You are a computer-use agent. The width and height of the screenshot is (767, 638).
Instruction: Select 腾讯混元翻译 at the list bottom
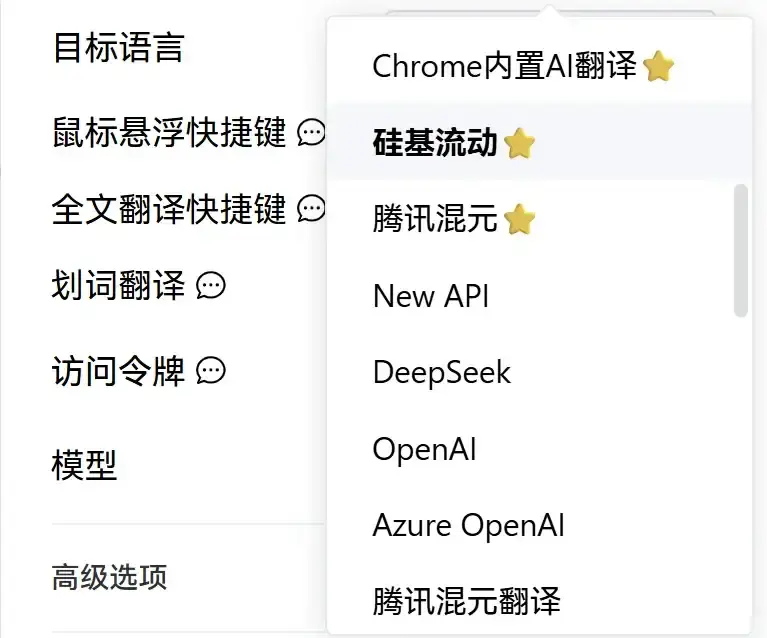531,601
